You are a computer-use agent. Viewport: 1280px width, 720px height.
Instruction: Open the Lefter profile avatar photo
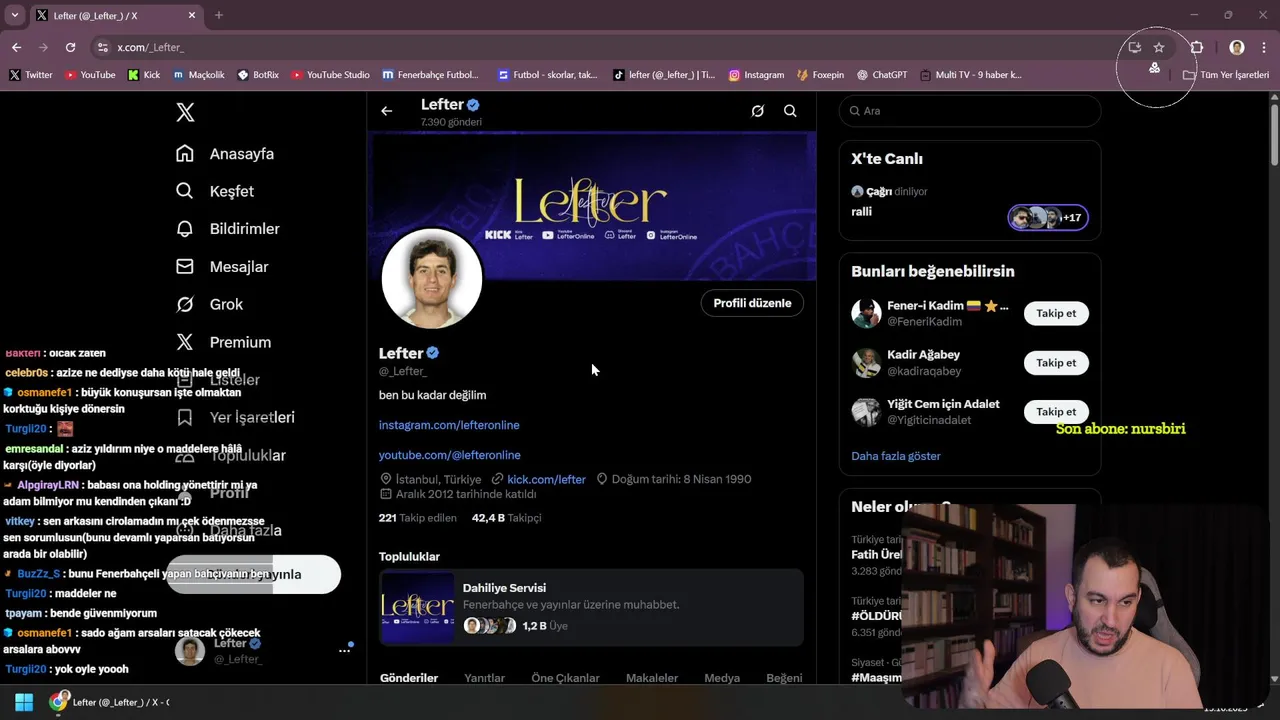tap(432, 278)
